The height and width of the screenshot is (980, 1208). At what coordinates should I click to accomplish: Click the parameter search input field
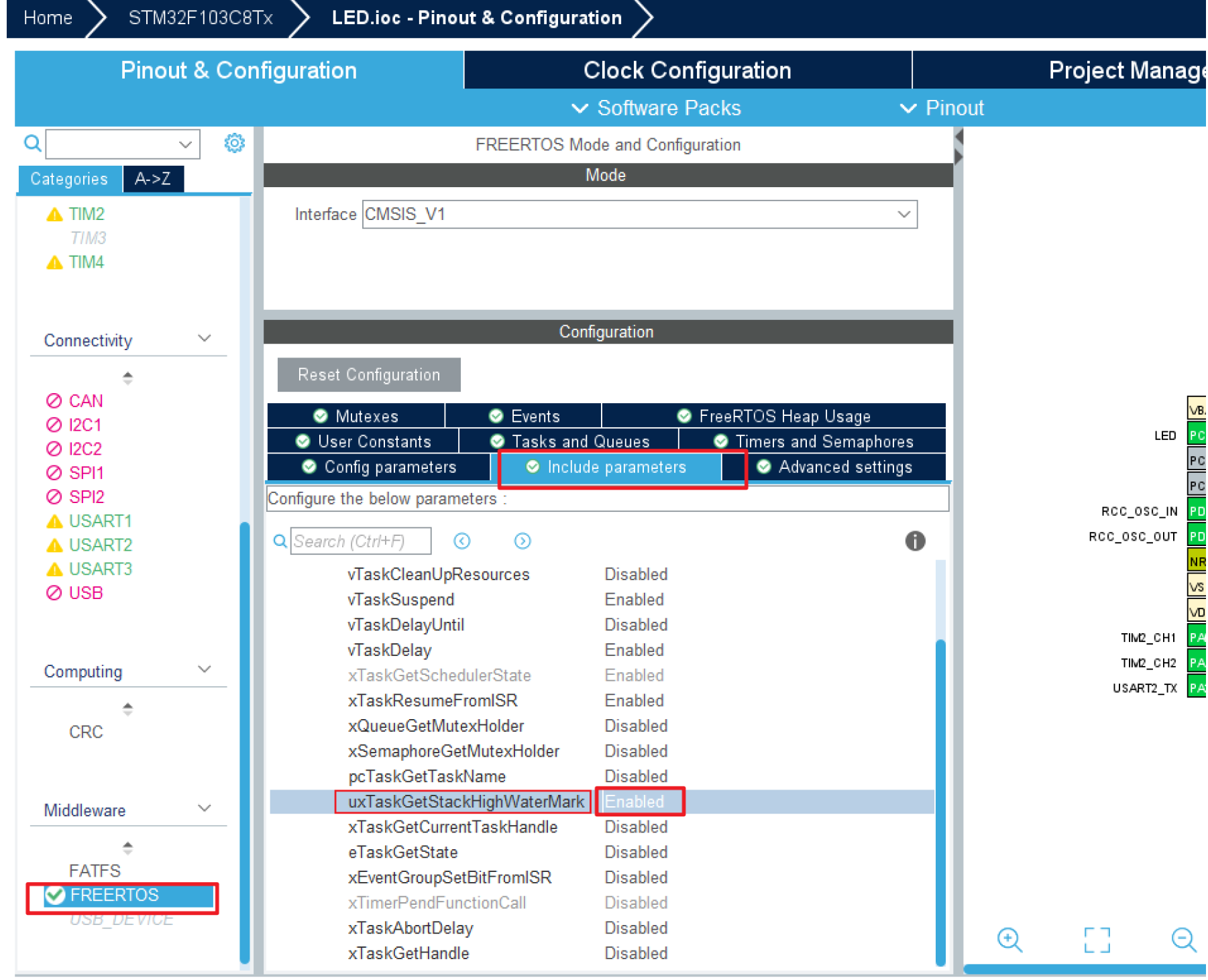point(361,541)
